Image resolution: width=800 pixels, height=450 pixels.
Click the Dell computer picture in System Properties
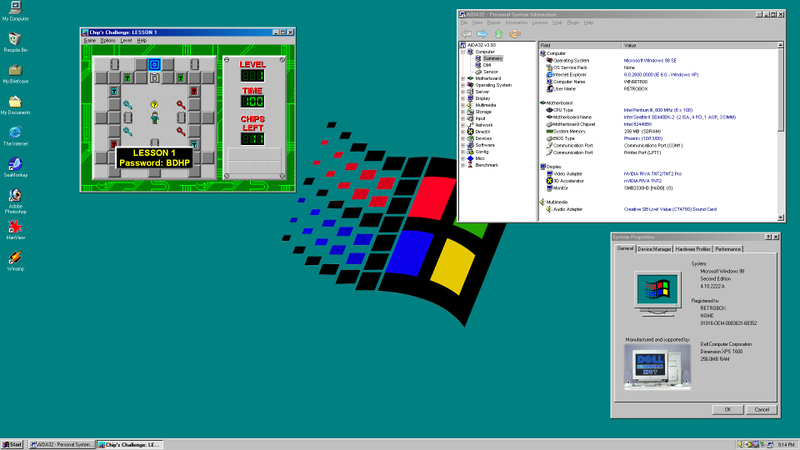click(x=657, y=367)
